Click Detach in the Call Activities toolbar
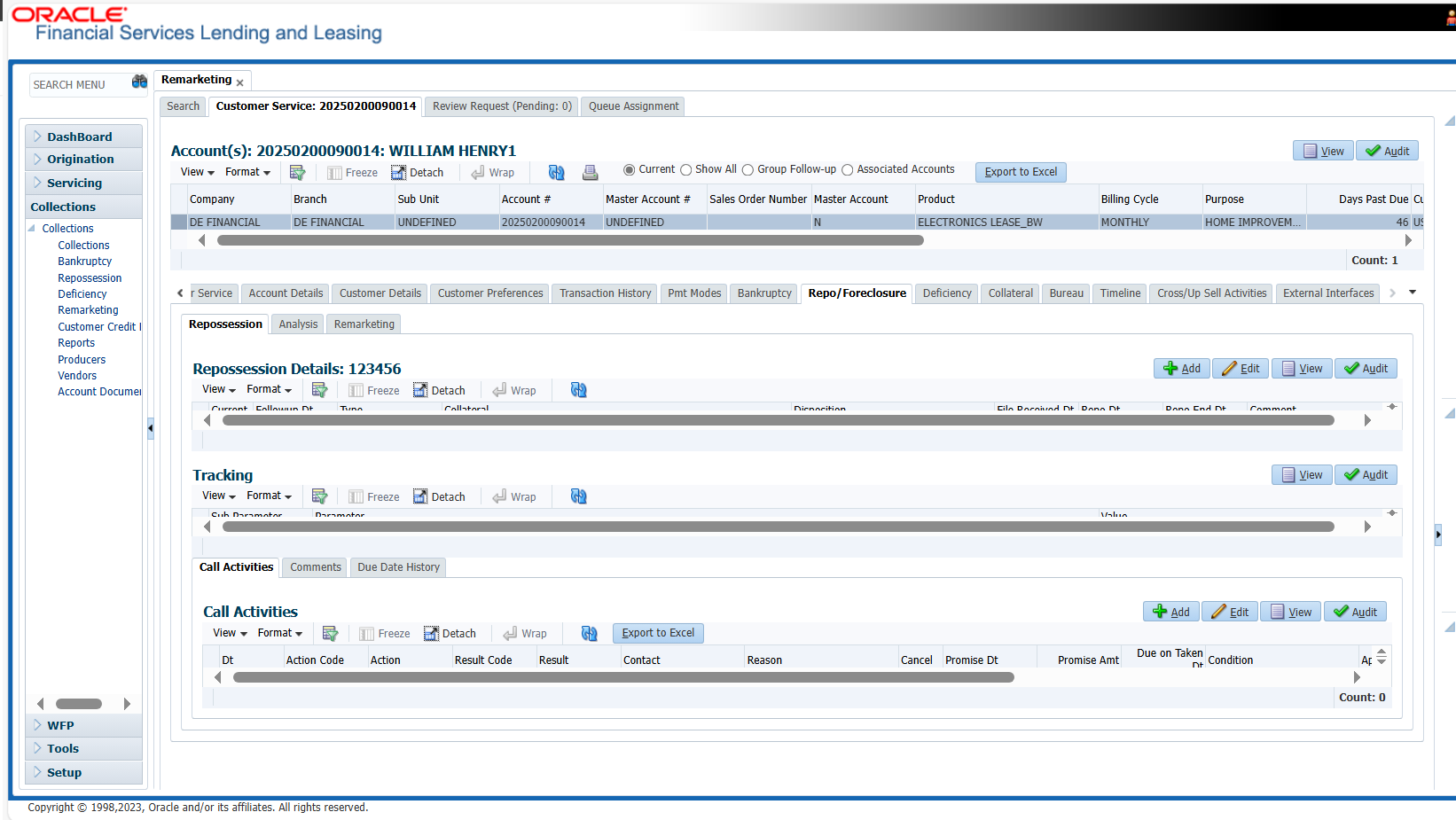The height and width of the screenshot is (820, 1456). click(450, 634)
